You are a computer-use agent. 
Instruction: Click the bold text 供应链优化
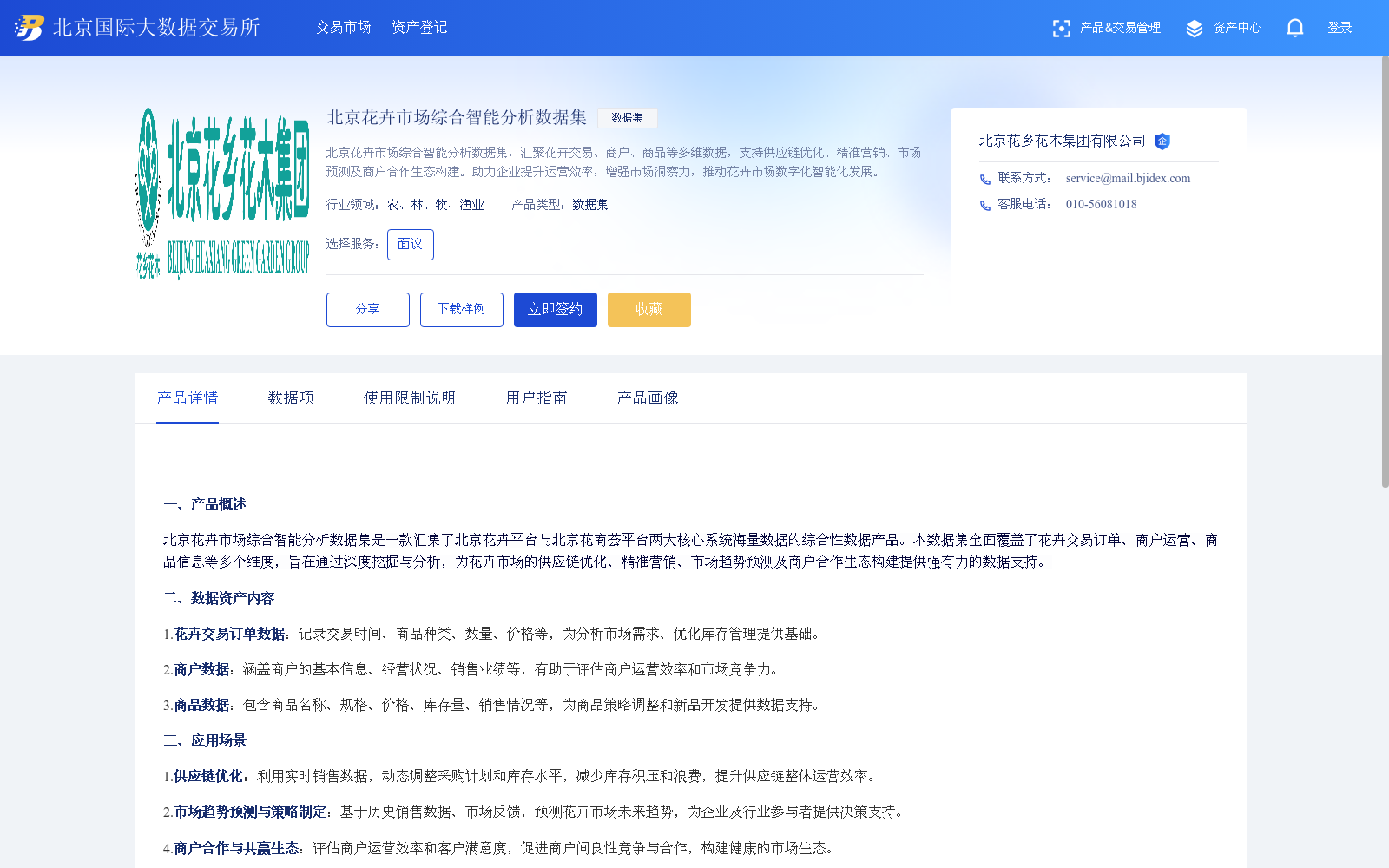(208, 776)
